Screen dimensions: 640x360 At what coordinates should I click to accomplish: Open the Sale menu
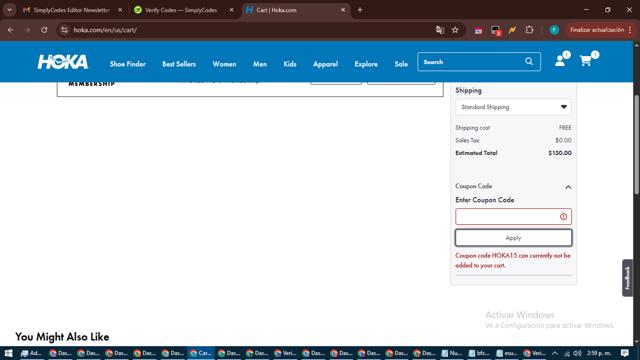click(x=401, y=64)
